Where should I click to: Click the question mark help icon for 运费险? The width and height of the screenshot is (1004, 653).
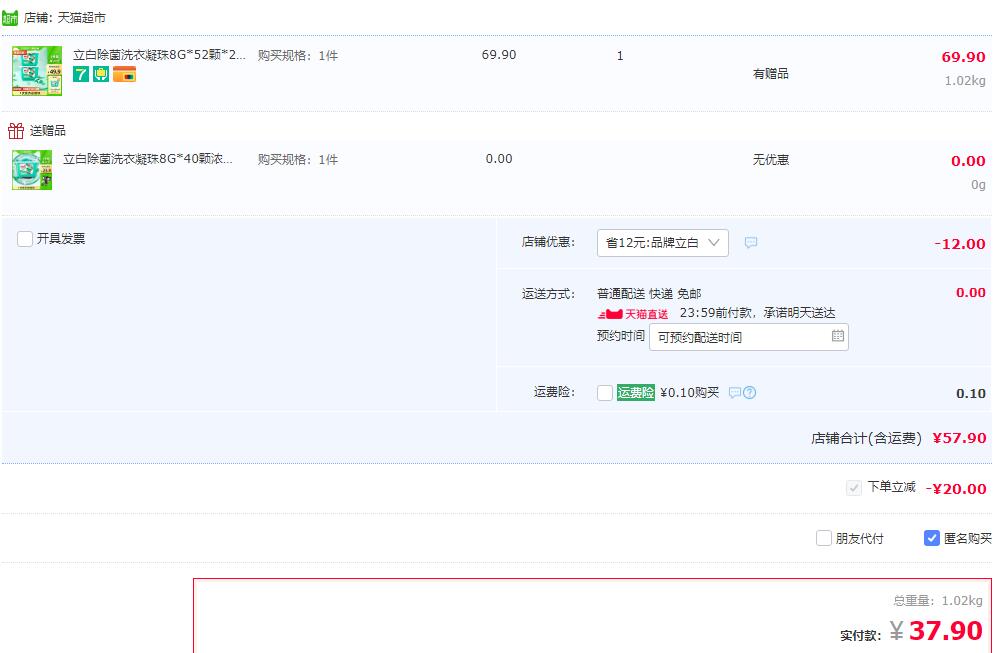click(x=750, y=392)
